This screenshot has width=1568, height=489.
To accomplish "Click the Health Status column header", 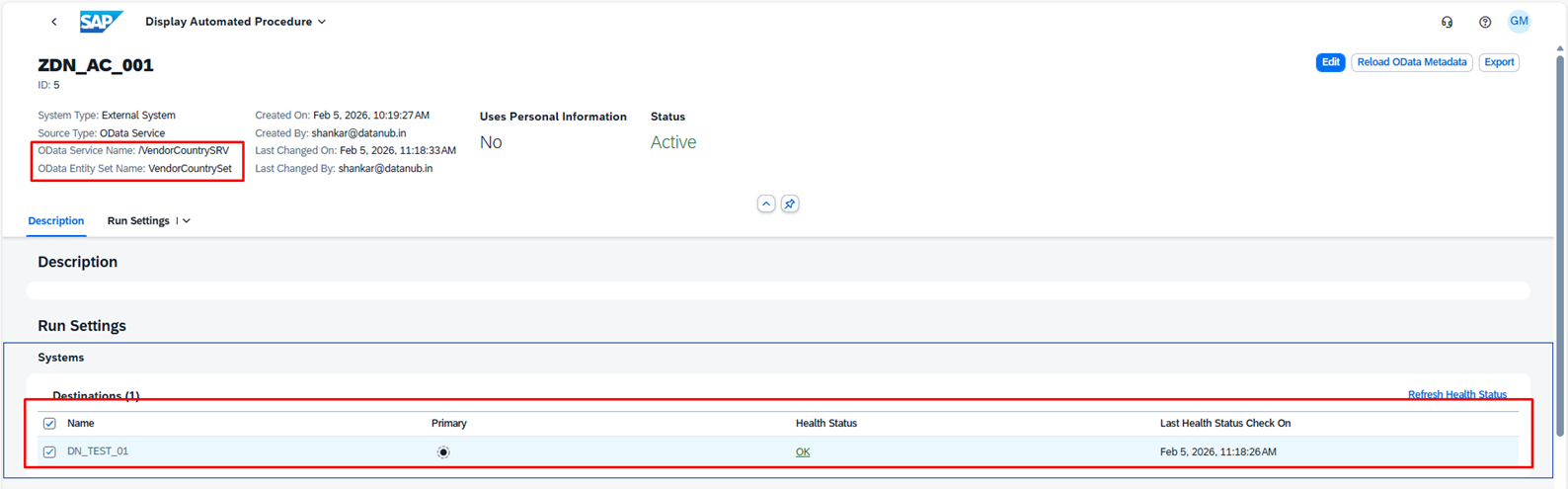I will (x=826, y=424).
